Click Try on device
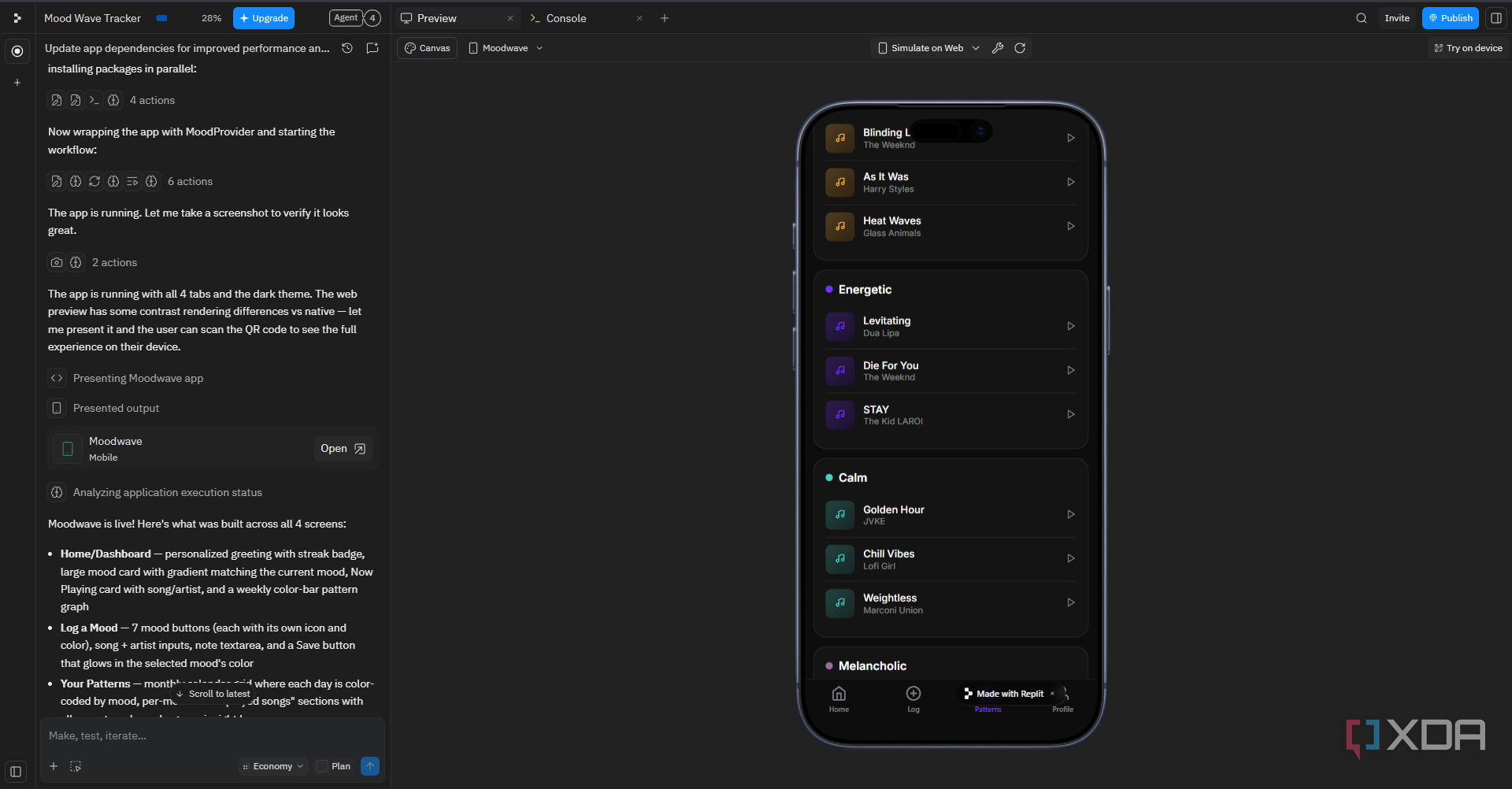The height and width of the screenshot is (789, 1512). [x=1468, y=48]
